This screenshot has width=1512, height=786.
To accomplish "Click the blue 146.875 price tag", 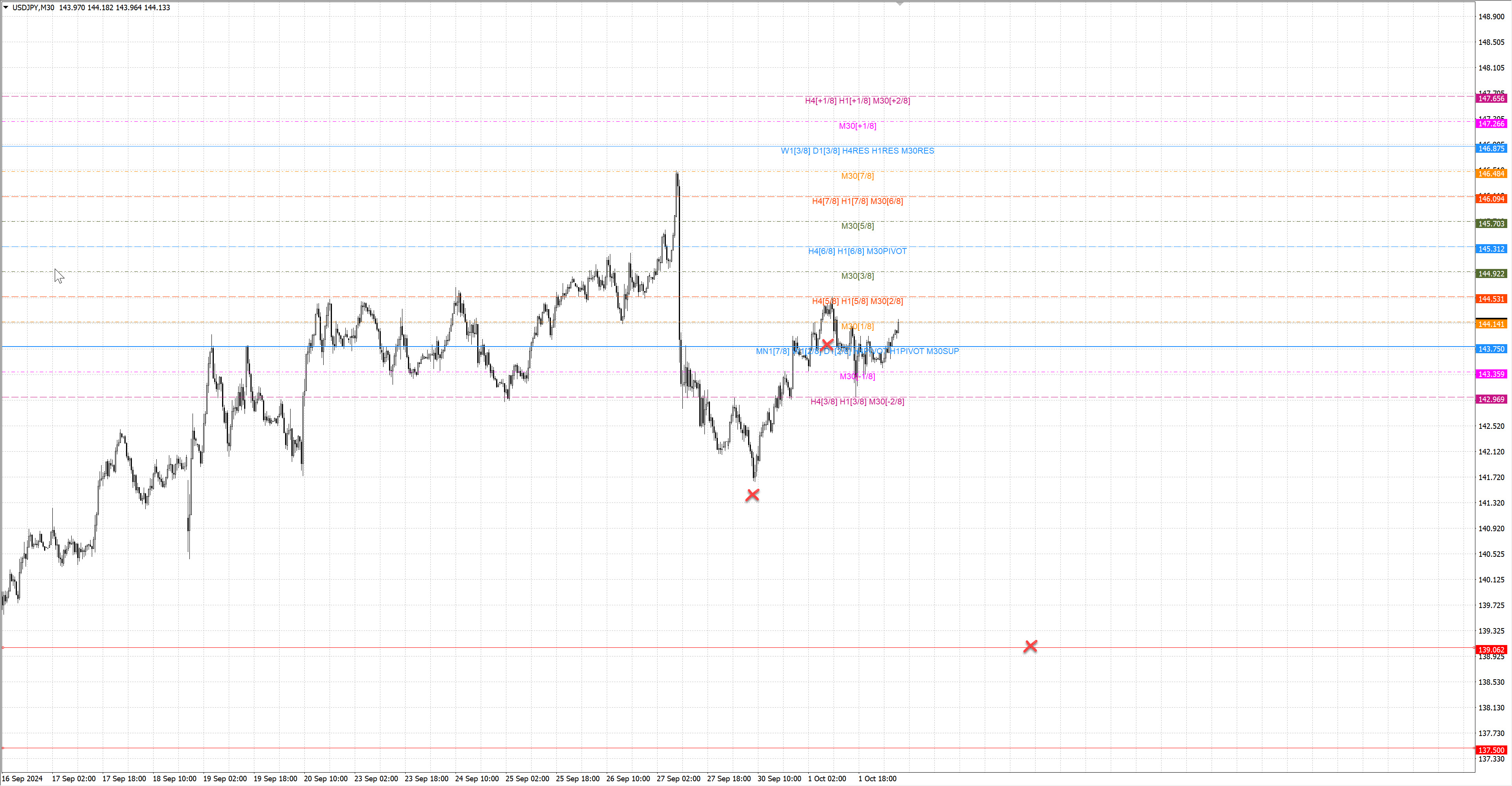I will pos(1491,148).
